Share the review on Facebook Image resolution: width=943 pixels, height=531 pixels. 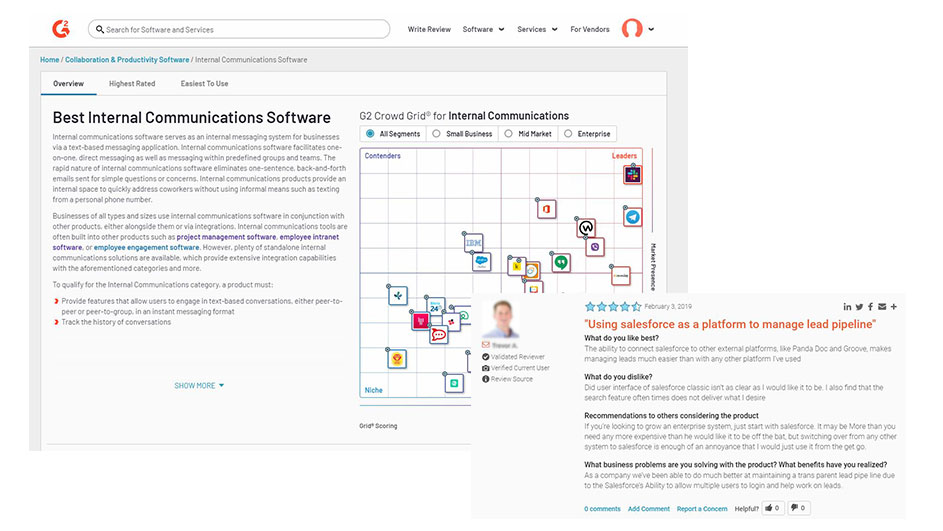coord(870,307)
